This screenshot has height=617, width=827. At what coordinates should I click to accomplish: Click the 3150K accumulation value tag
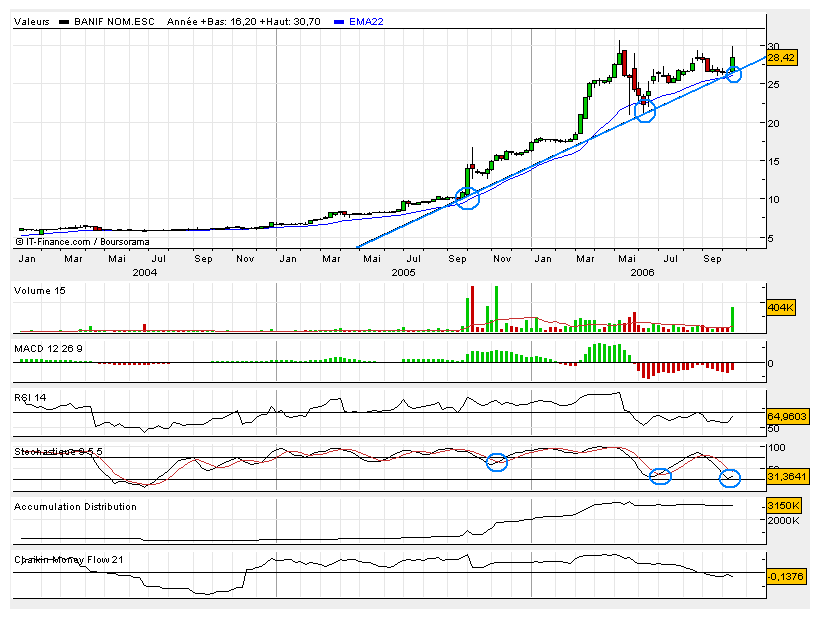pos(784,506)
